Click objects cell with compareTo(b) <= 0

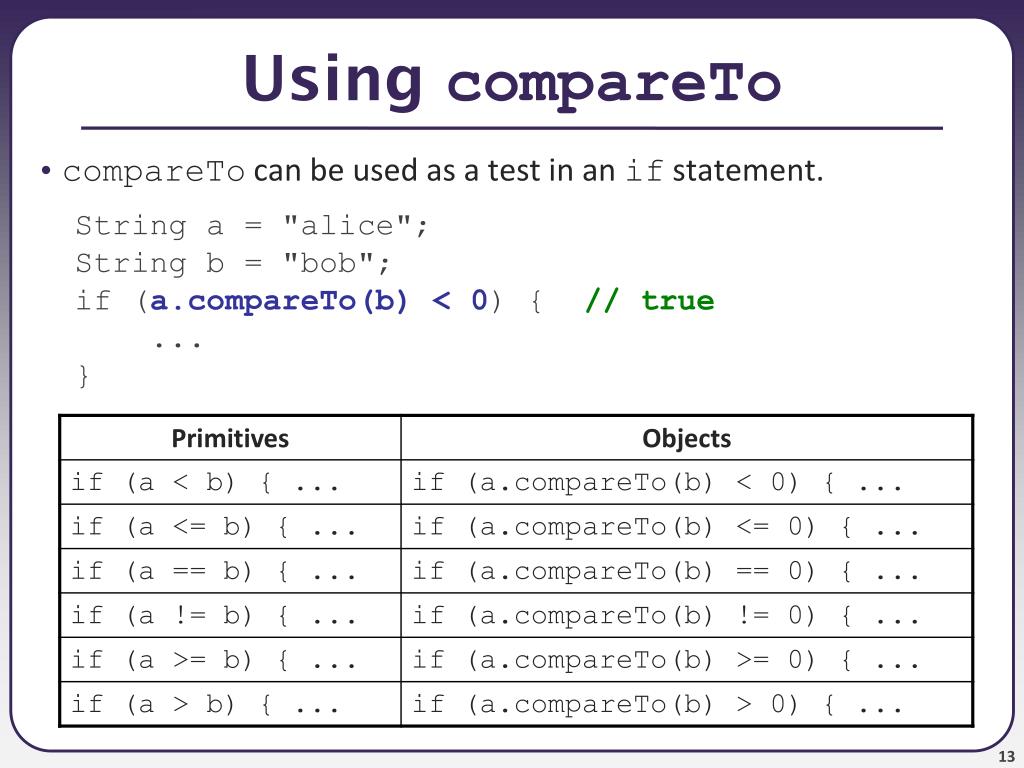[686, 527]
